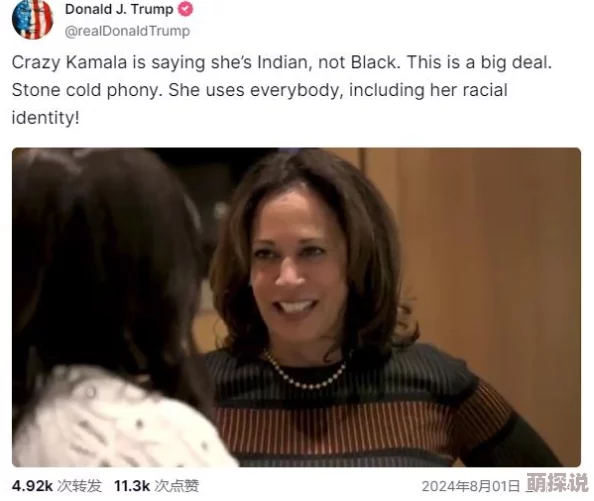Click the 次点赞 likes label

(177, 486)
